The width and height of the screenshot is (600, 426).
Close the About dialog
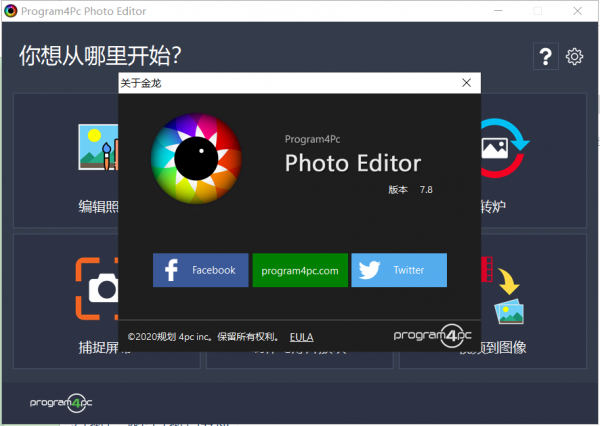click(x=466, y=83)
